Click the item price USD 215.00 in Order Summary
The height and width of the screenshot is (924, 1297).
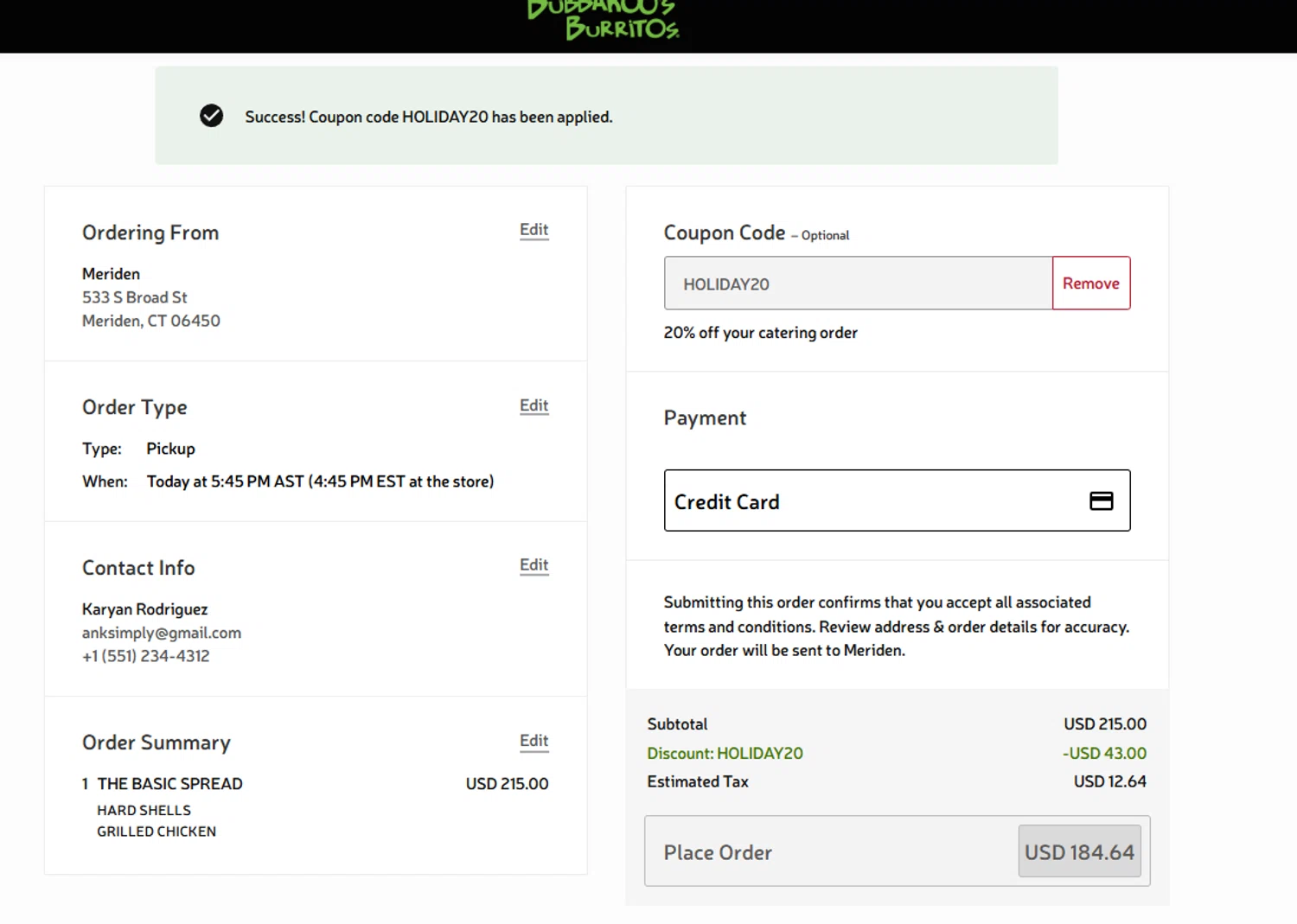pos(507,784)
